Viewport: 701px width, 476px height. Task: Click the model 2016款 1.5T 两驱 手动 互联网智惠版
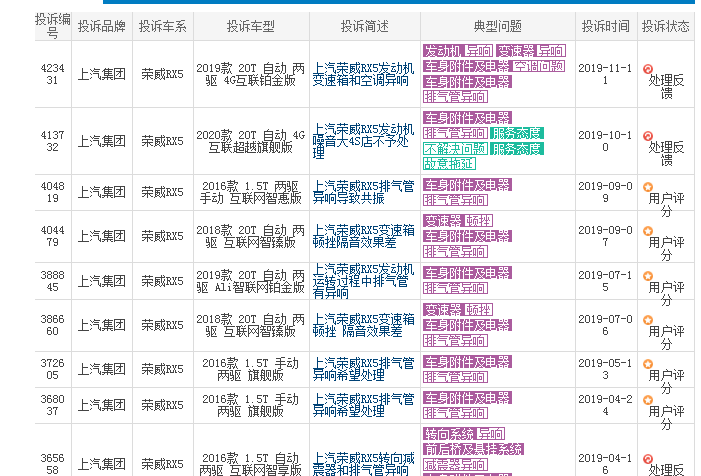pyautogui.click(x=250, y=192)
